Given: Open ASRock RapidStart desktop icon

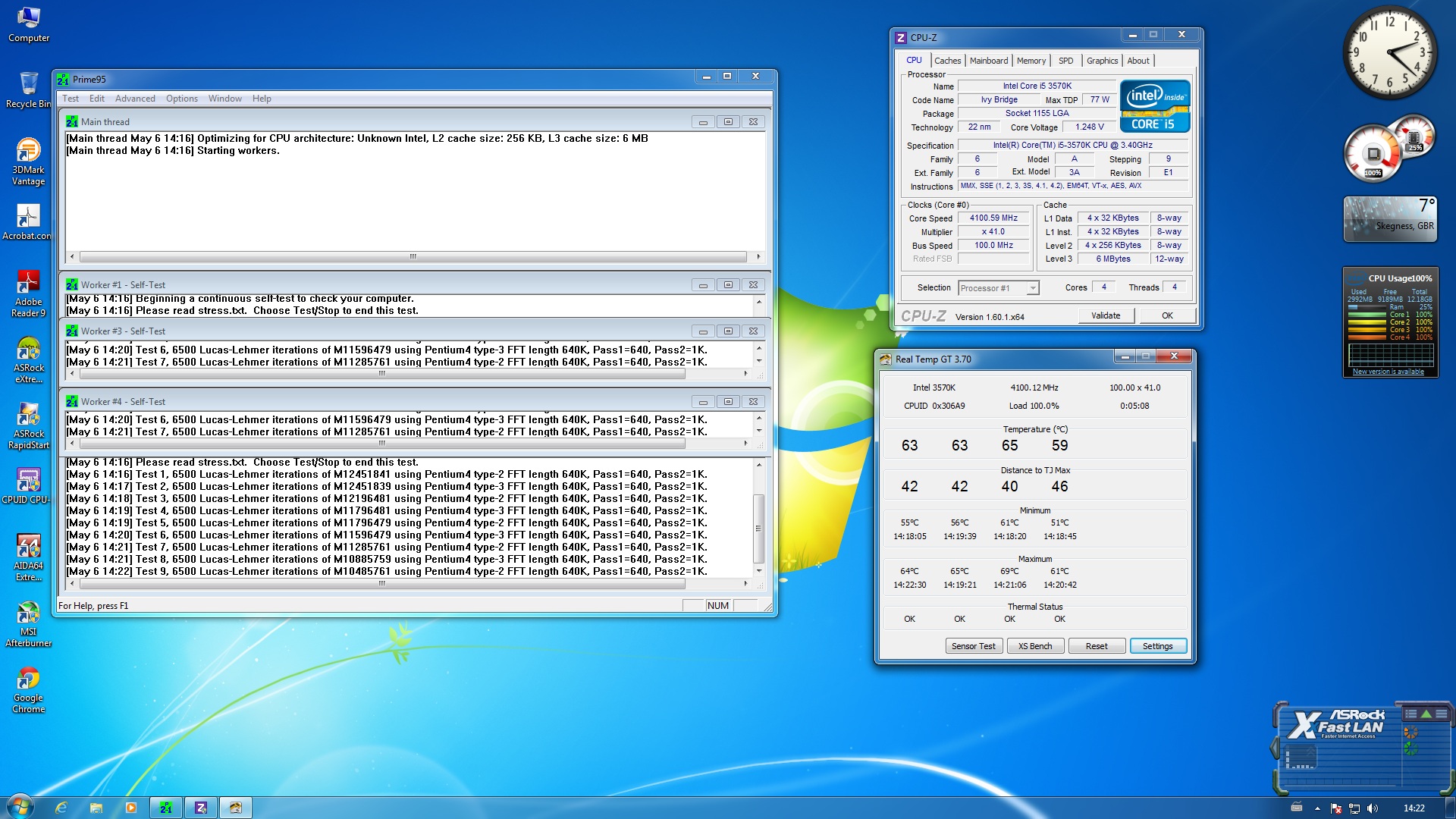Looking at the screenshot, I should pos(28,425).
